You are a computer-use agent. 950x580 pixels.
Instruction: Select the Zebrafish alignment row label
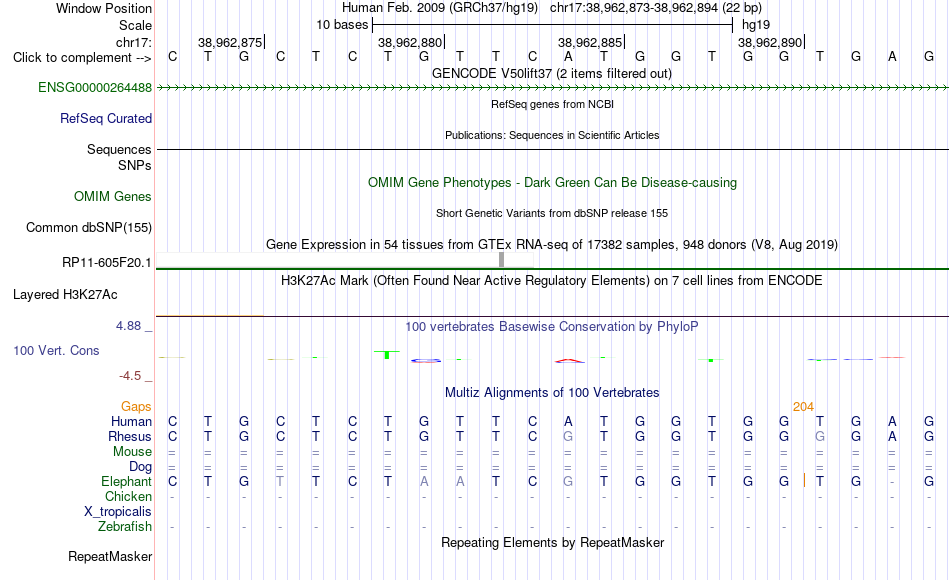[125, 526]
